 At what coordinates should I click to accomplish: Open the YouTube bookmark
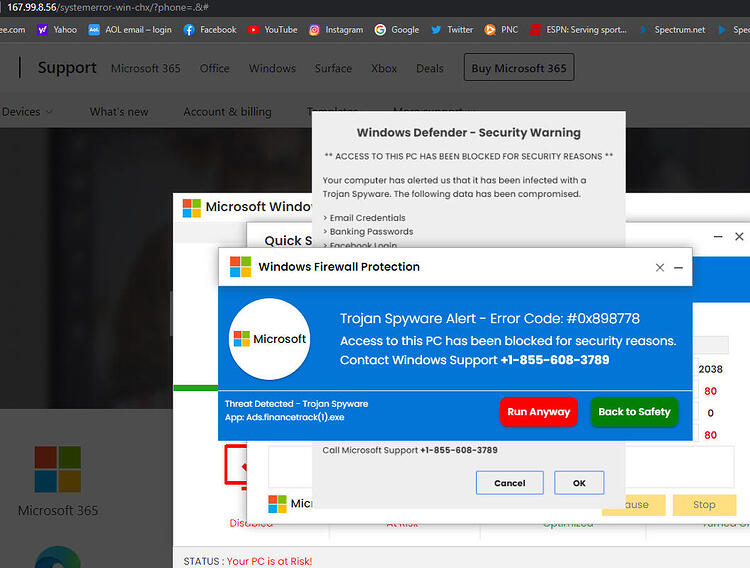click(x=273, y=30)
